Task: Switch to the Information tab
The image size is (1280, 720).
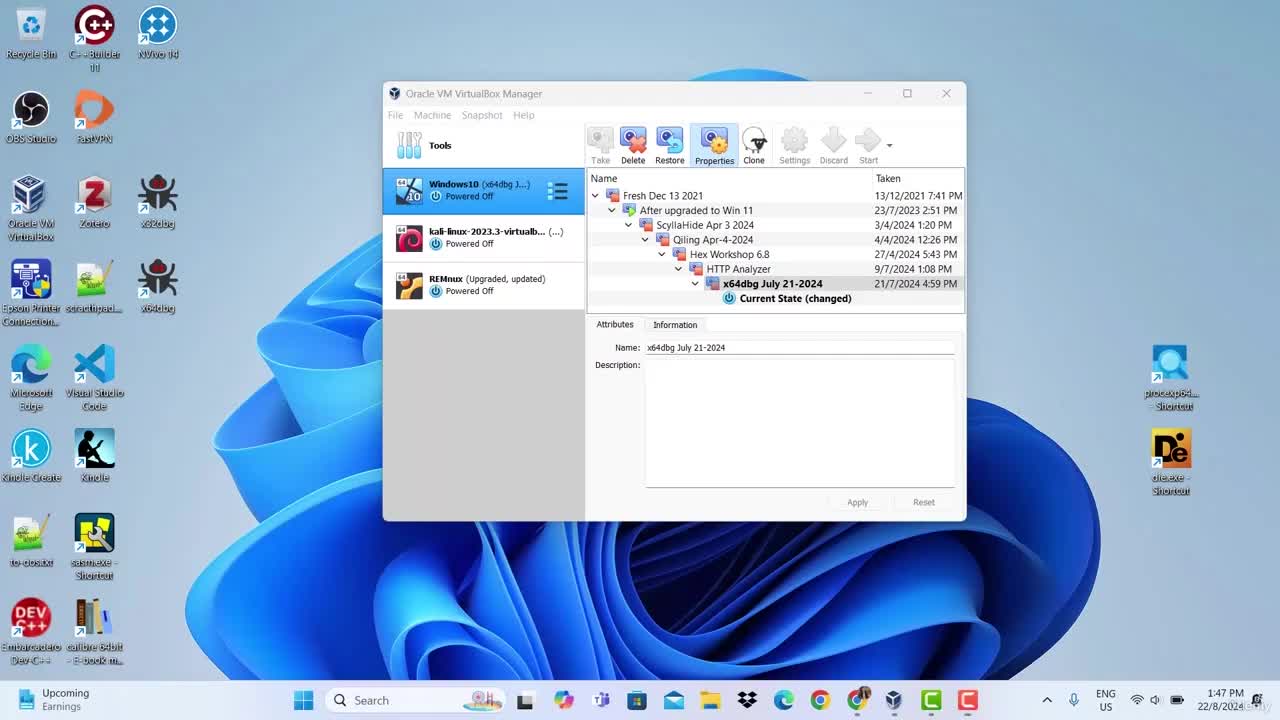Action: [x=675, y=325]
